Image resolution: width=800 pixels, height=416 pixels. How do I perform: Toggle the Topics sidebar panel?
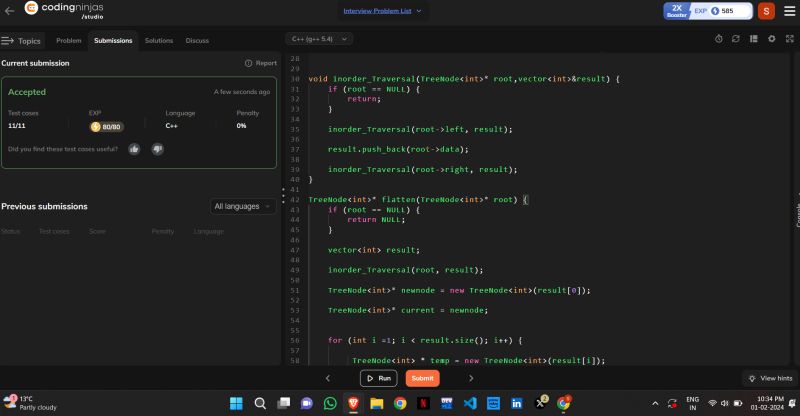click(x=22, y=41)
